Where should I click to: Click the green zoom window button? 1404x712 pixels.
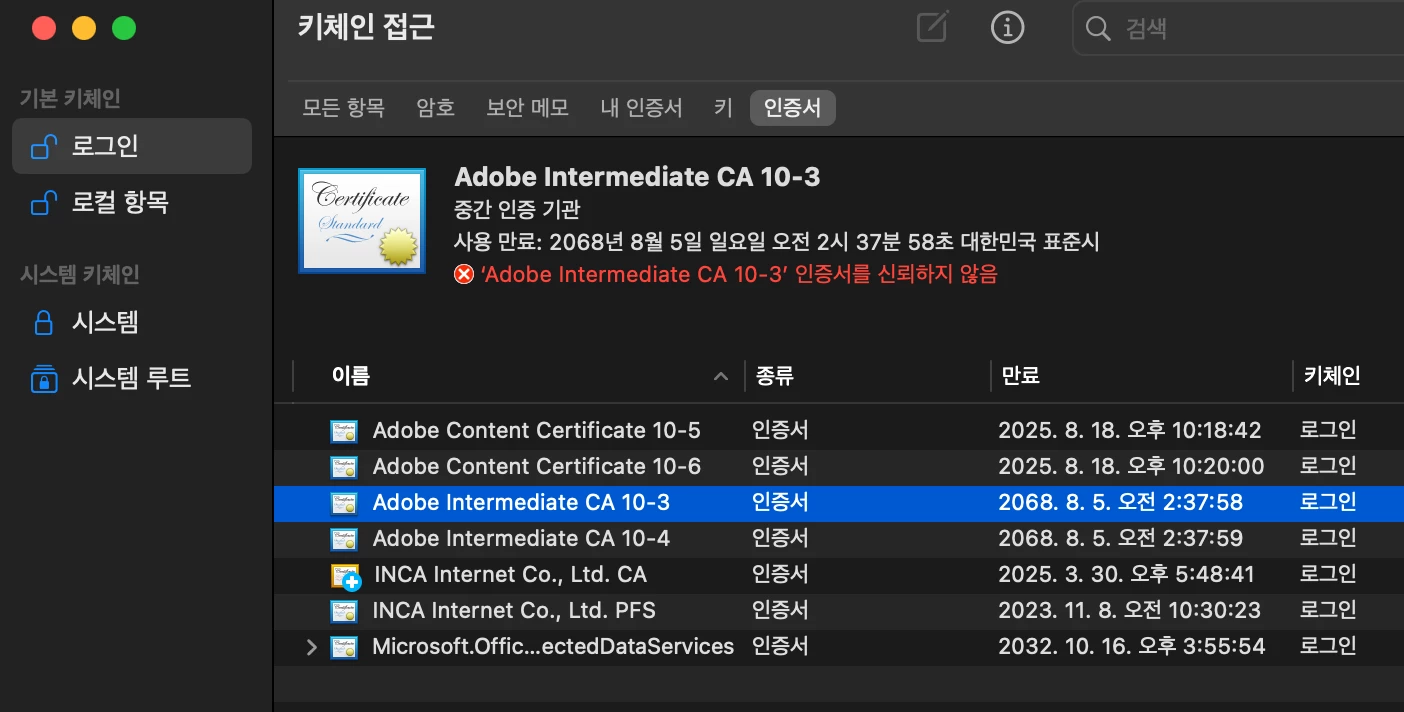pos(124,28)
